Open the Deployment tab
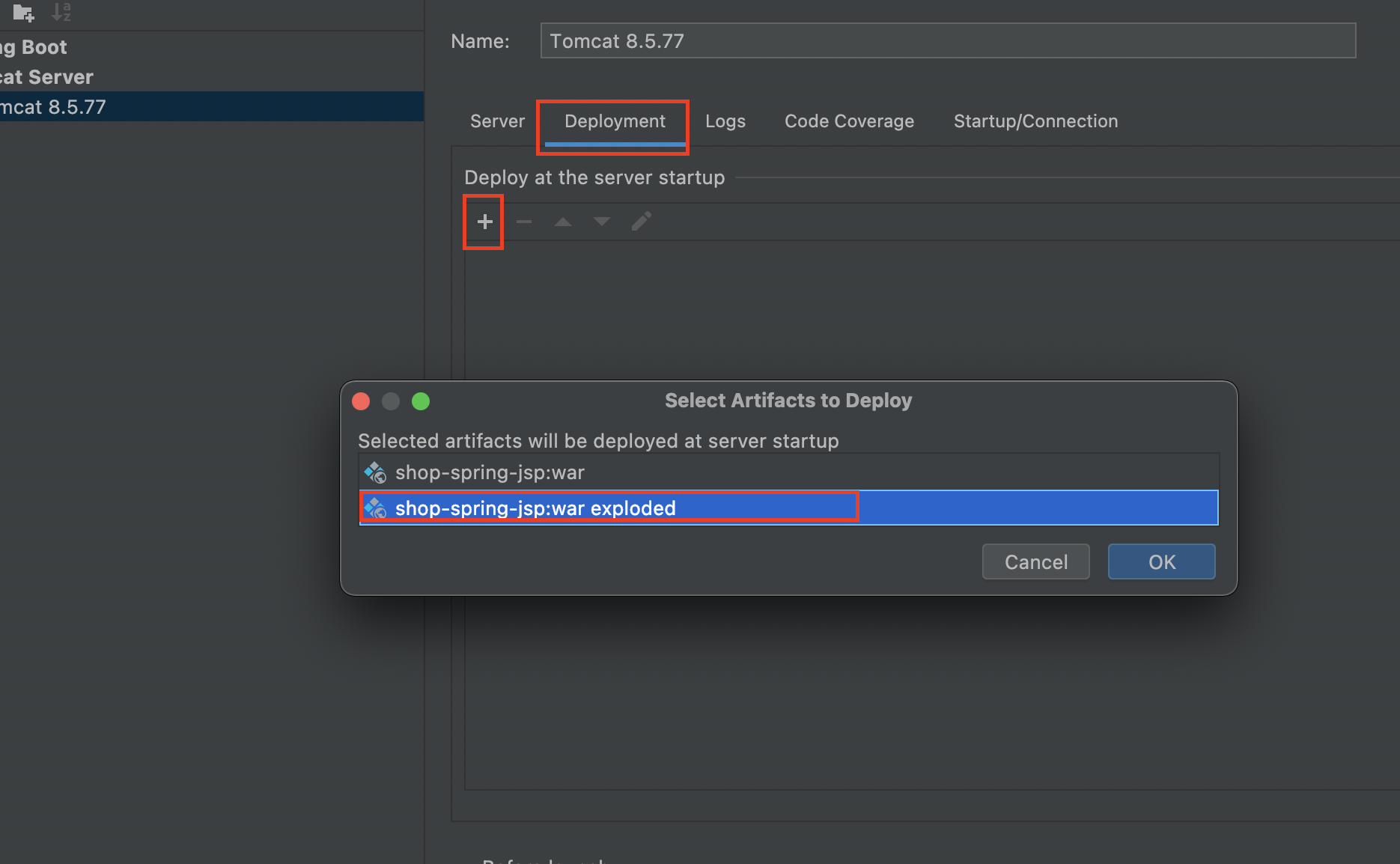The image size is (1400, 864). tap(615, 121)
